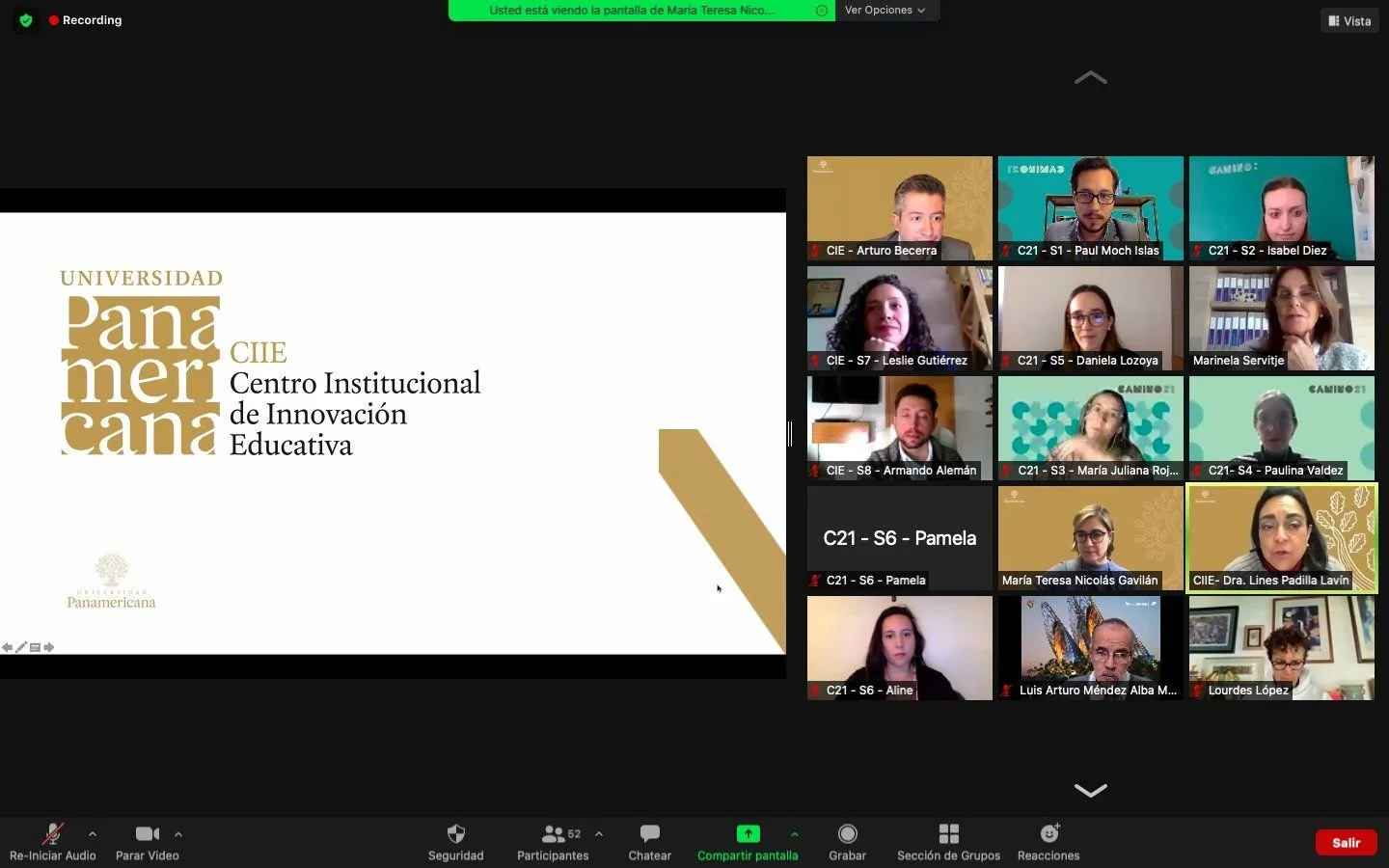The height and width of the screenshot is (868, 1389).
Task: Click the muted mic icon on Paul Moch Islas
Action: [1007, 251]
